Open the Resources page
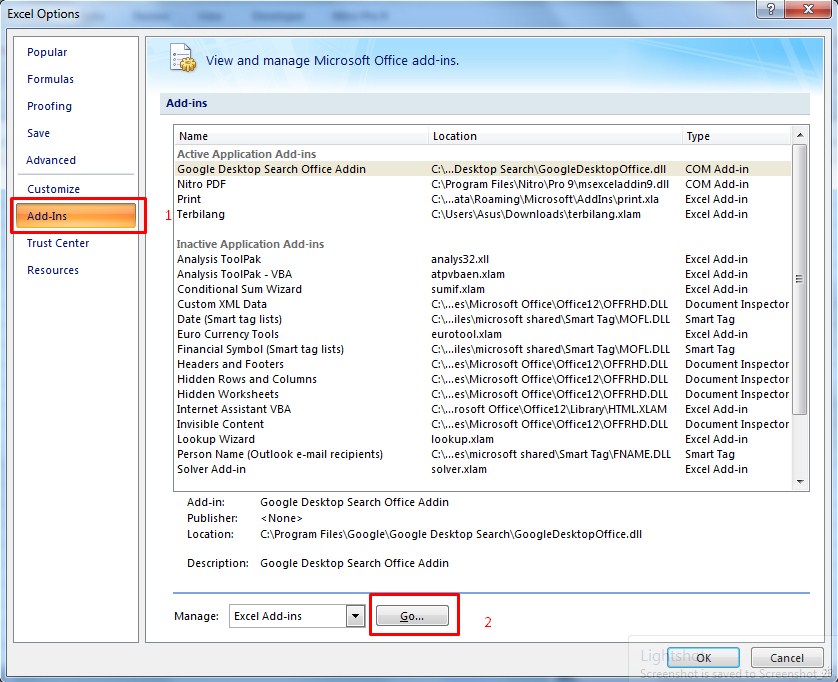This screenshot has height=682, width=838. 52,270
